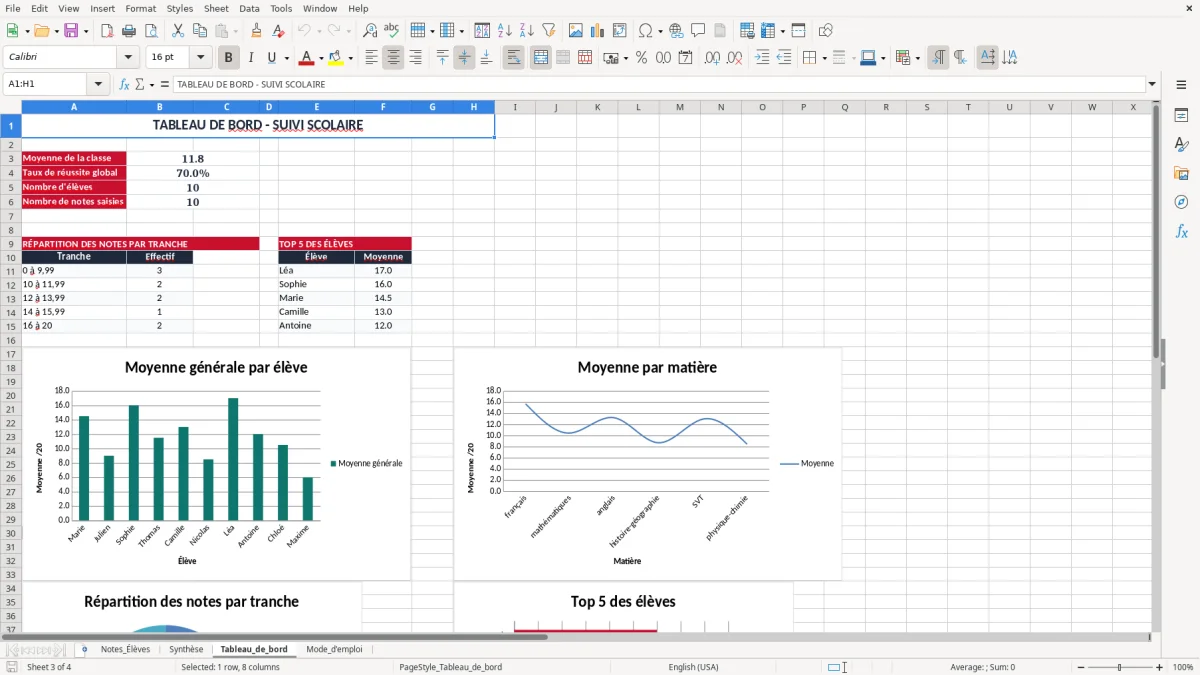Switch to Notes_Élèves sheet tab
The height and width of the screenshot is (675, 1200).
(125, 649)
